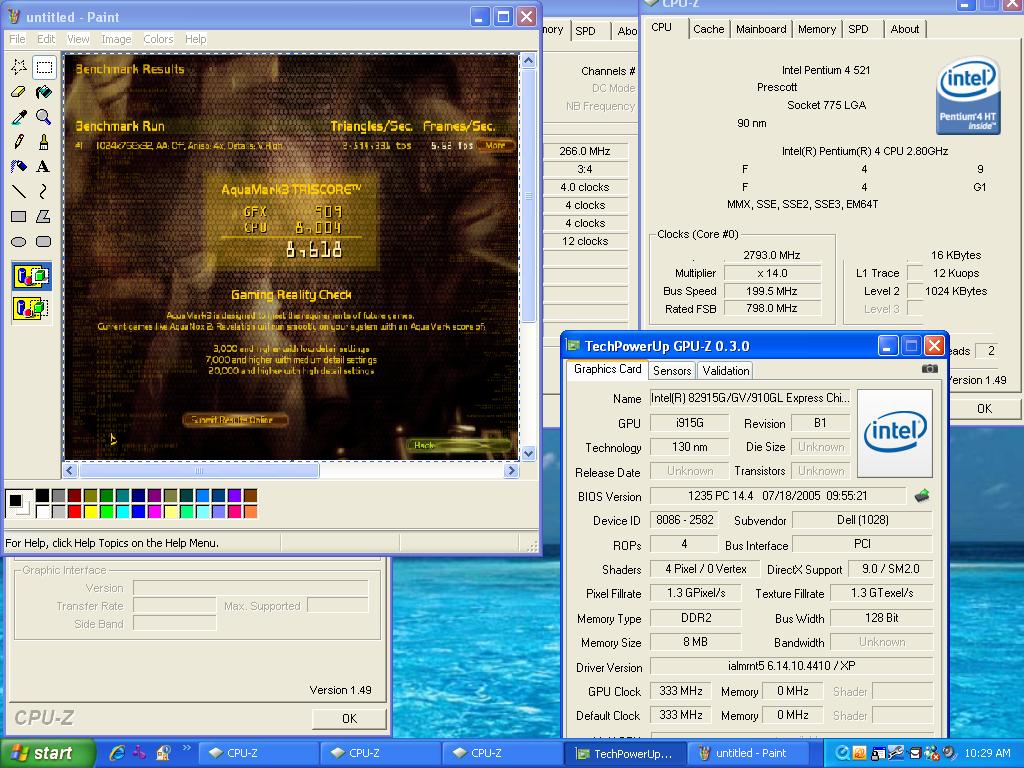Open the Paint View menu

(x=78, y=39)
